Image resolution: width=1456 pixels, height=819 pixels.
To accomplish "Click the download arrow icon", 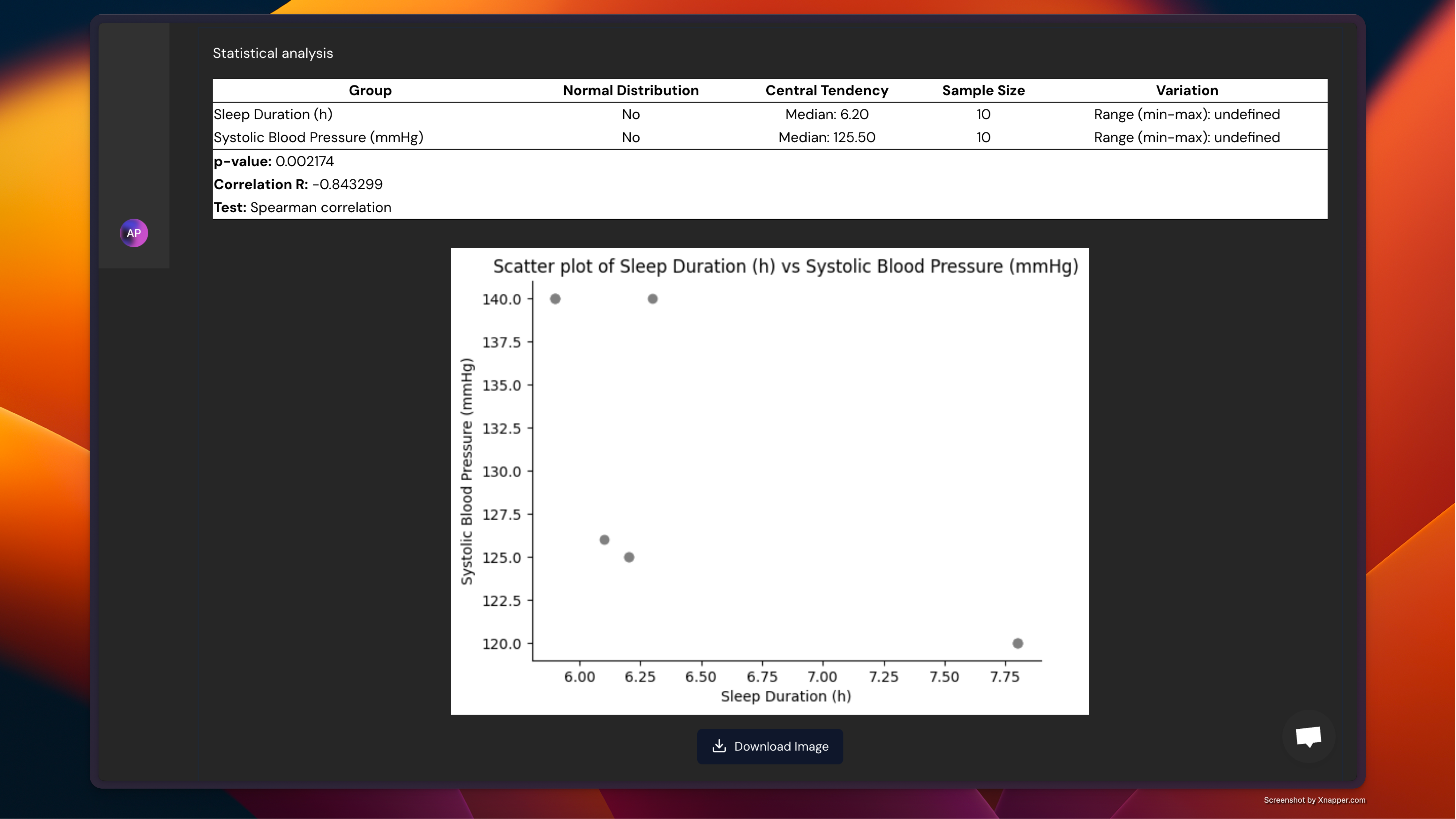I will pyautogui.click(x=719, y=746).
